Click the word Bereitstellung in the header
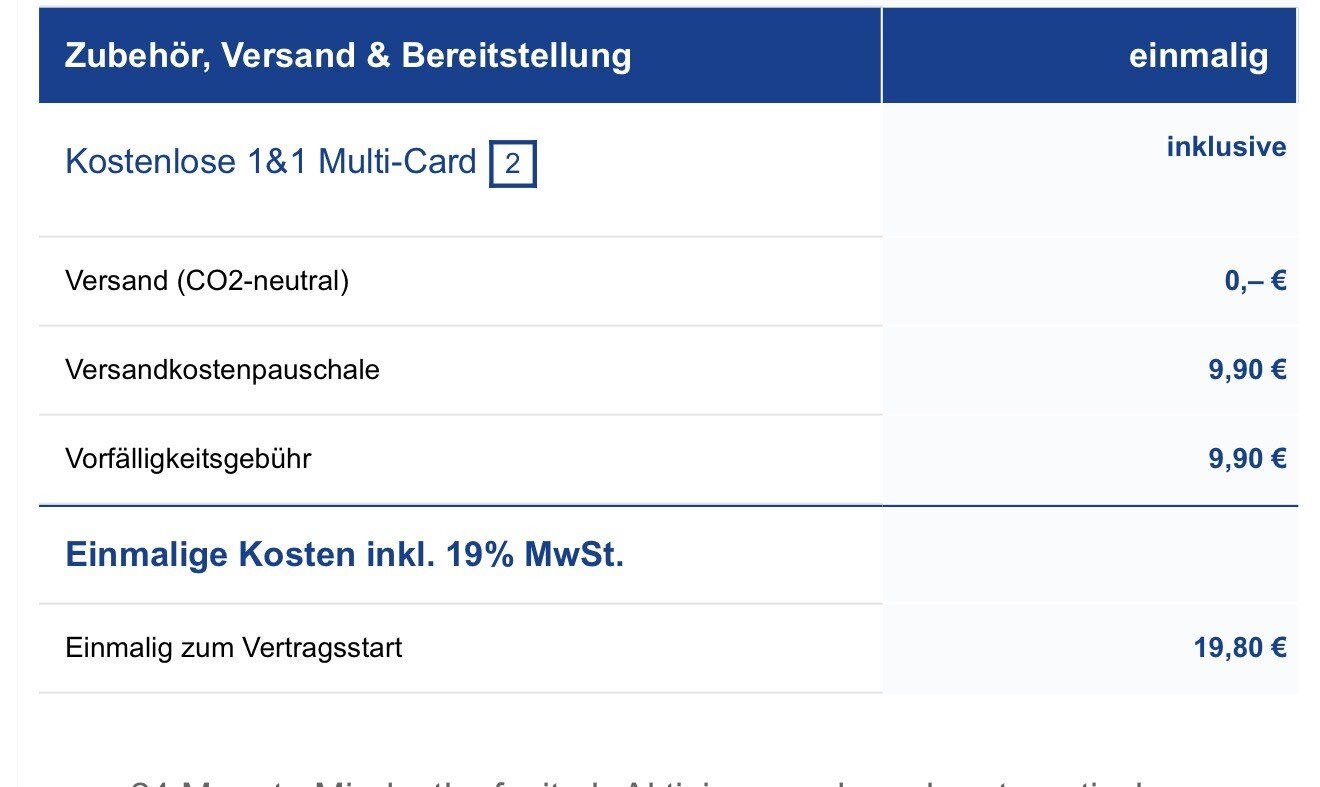Image resolution: width=1320 pixels, height=787 pixels. [516, 56]
